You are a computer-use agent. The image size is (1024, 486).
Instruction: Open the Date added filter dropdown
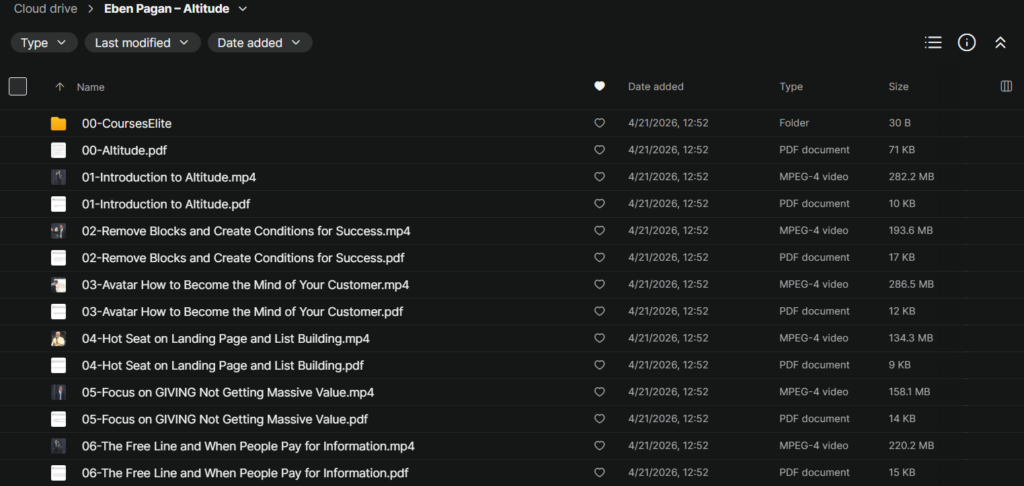pos(260,42)
